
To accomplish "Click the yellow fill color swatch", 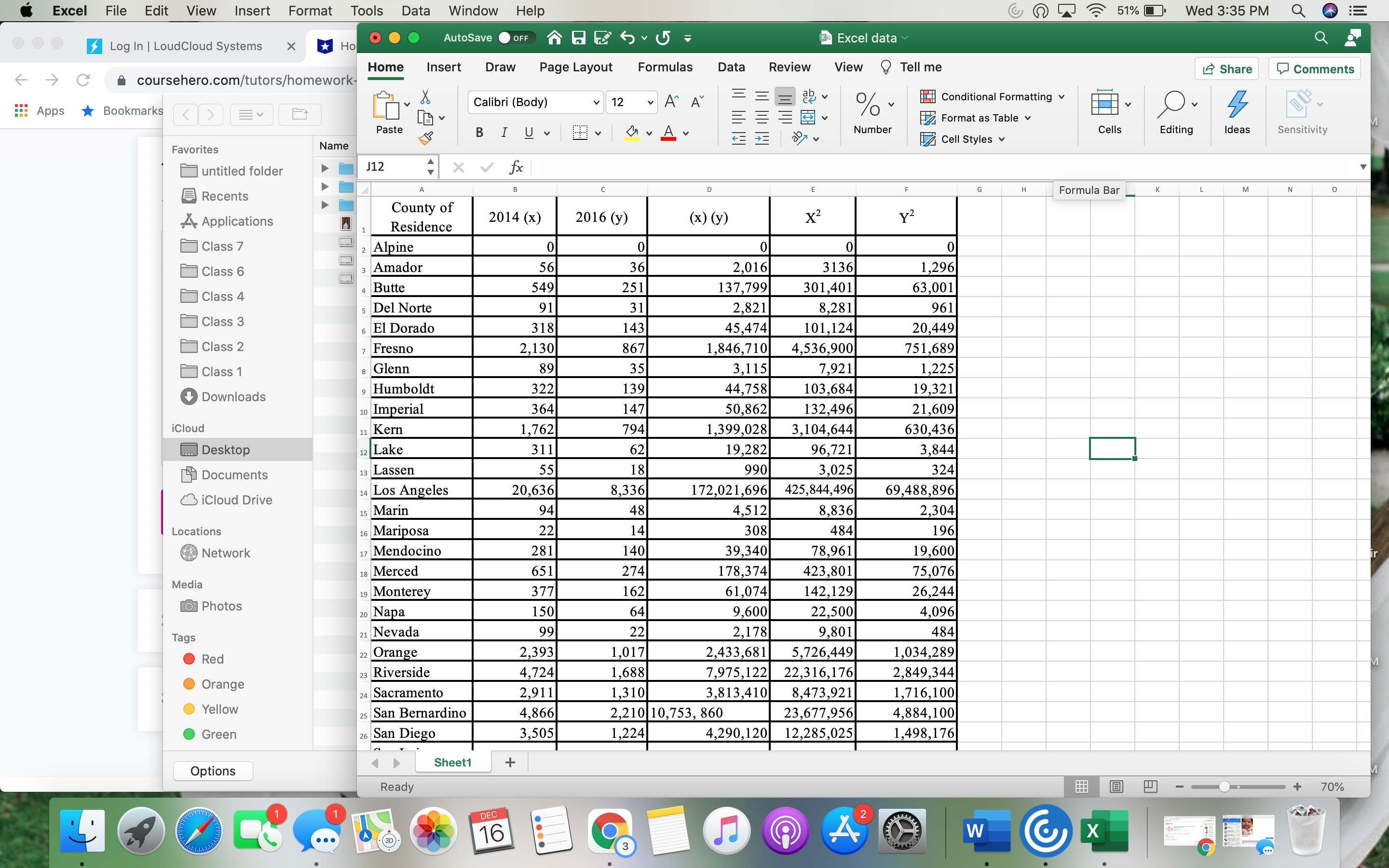I will pos(631,133).
